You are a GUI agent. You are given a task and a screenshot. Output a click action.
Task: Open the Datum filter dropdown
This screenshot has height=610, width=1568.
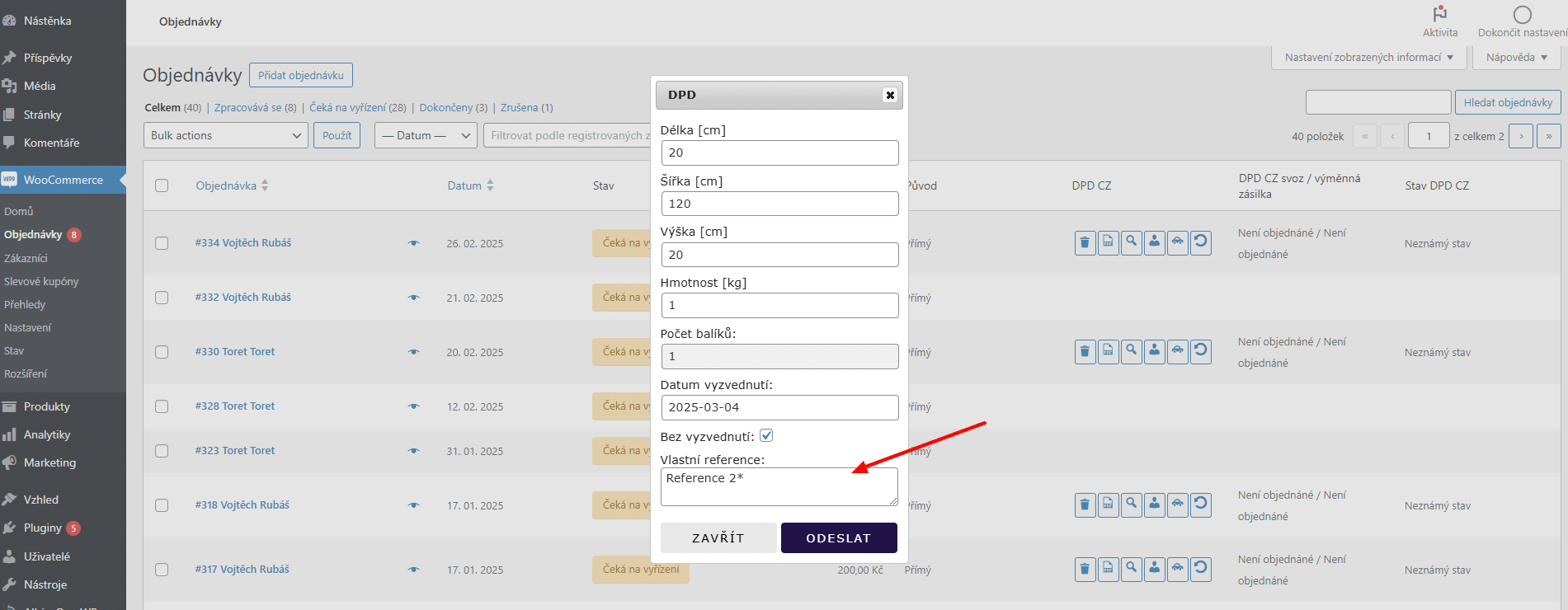(x=426, y=135)
